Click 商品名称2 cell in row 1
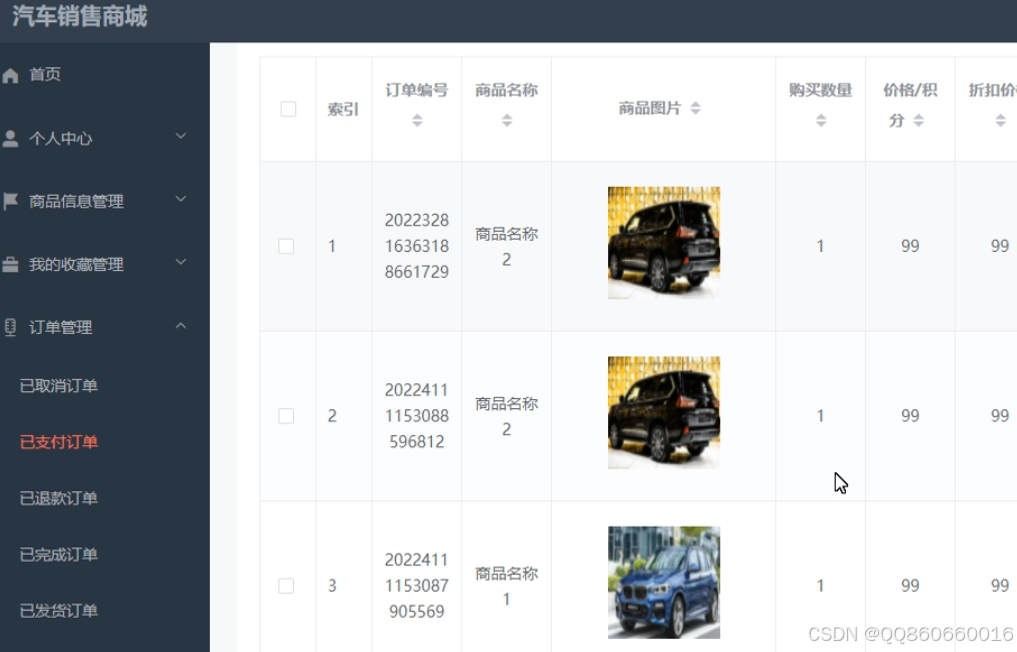Screen dimensions: 1017x652 [507, 247]
